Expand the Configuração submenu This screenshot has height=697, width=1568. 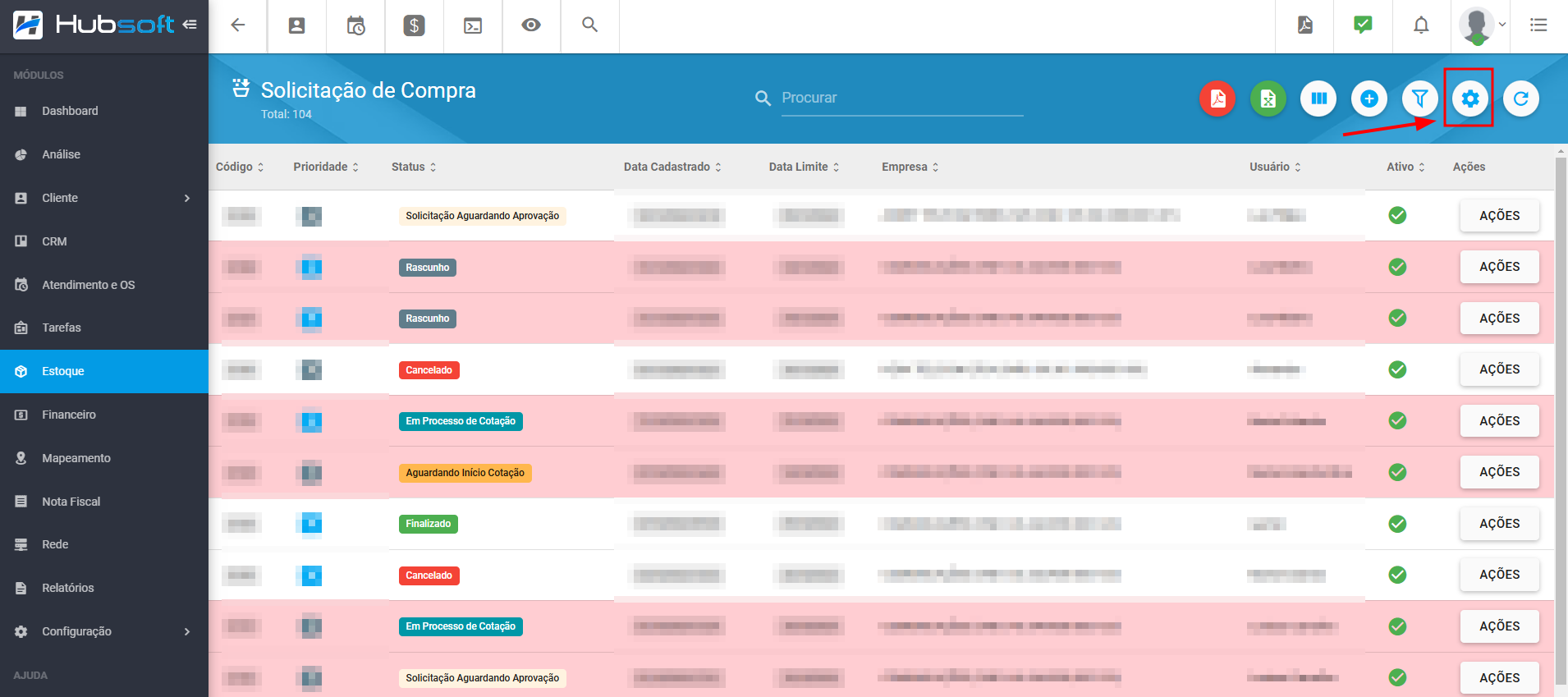[x=104, y=631]
